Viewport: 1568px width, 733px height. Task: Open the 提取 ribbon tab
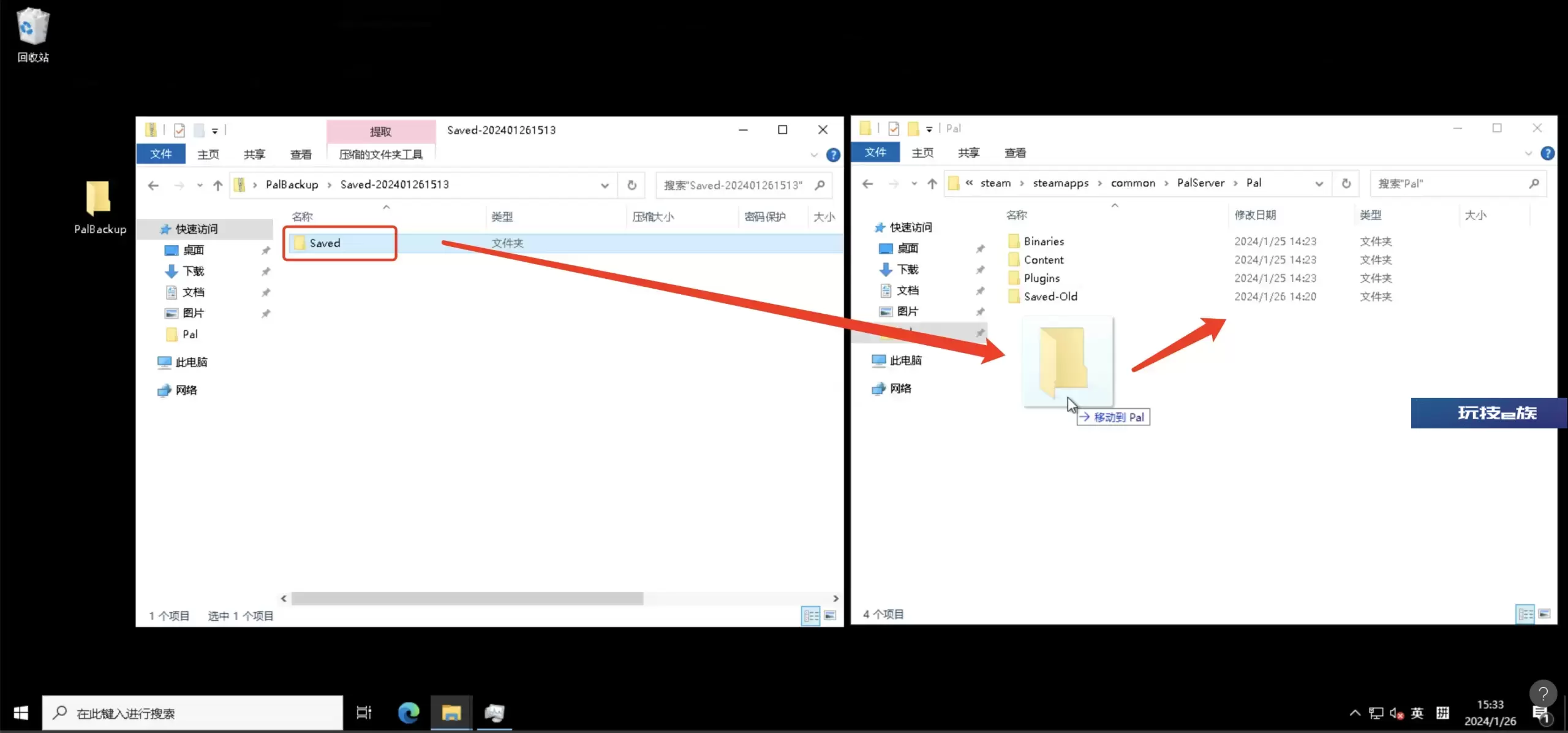click(x=380, y=131)
